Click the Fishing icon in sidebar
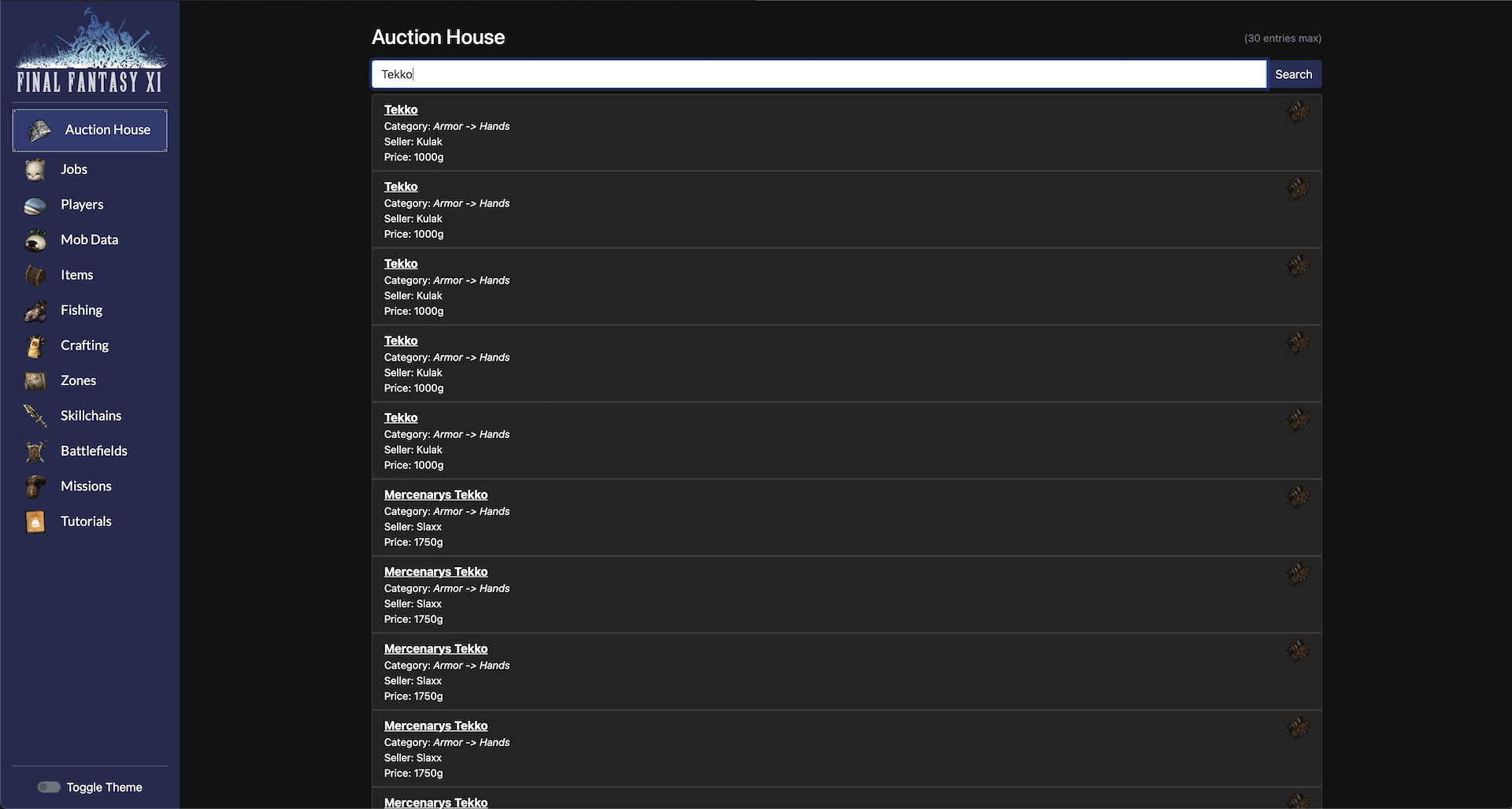Image resolution: width=1512 pixels, height=809 pixels. (35, 311)
